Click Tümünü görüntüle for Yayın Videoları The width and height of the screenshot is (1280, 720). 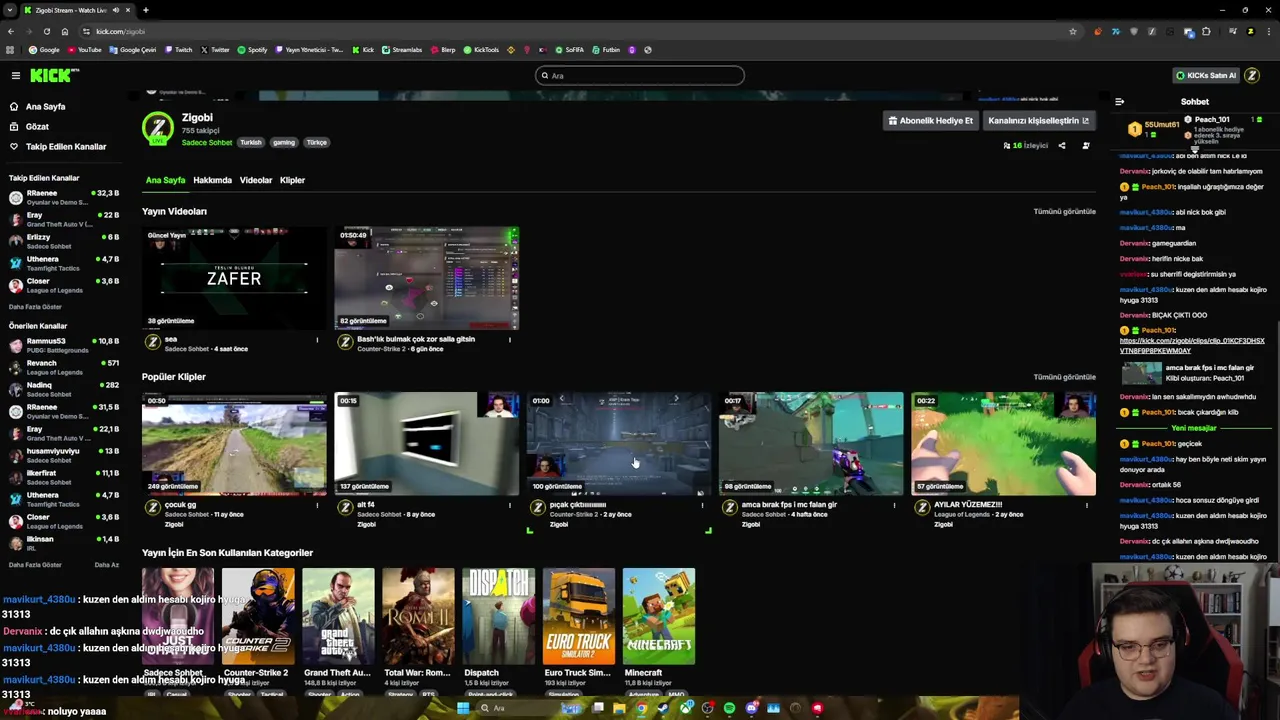1064,212
